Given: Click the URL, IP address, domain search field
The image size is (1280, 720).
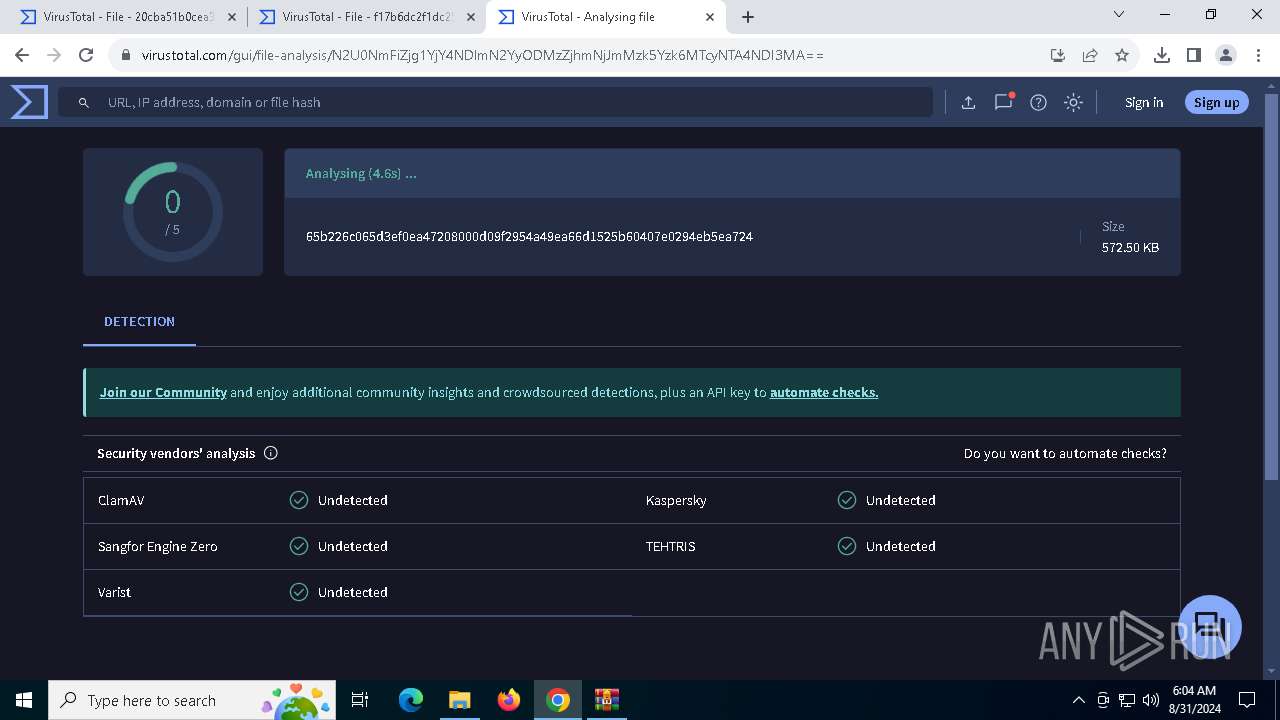Looking at the screenshot, I should tap(495, 102).
